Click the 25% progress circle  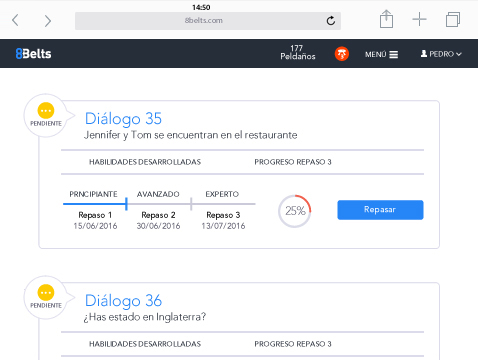(x=295, y=211)
